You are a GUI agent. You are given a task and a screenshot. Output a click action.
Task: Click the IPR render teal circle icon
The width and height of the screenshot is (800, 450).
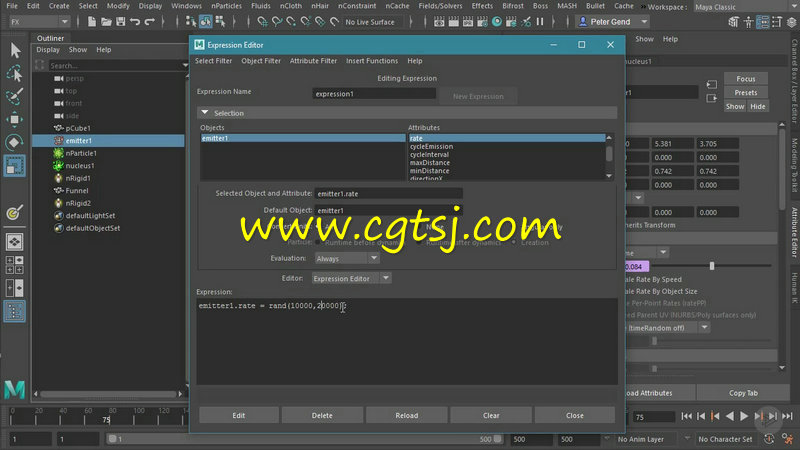(x=496, y=21)
